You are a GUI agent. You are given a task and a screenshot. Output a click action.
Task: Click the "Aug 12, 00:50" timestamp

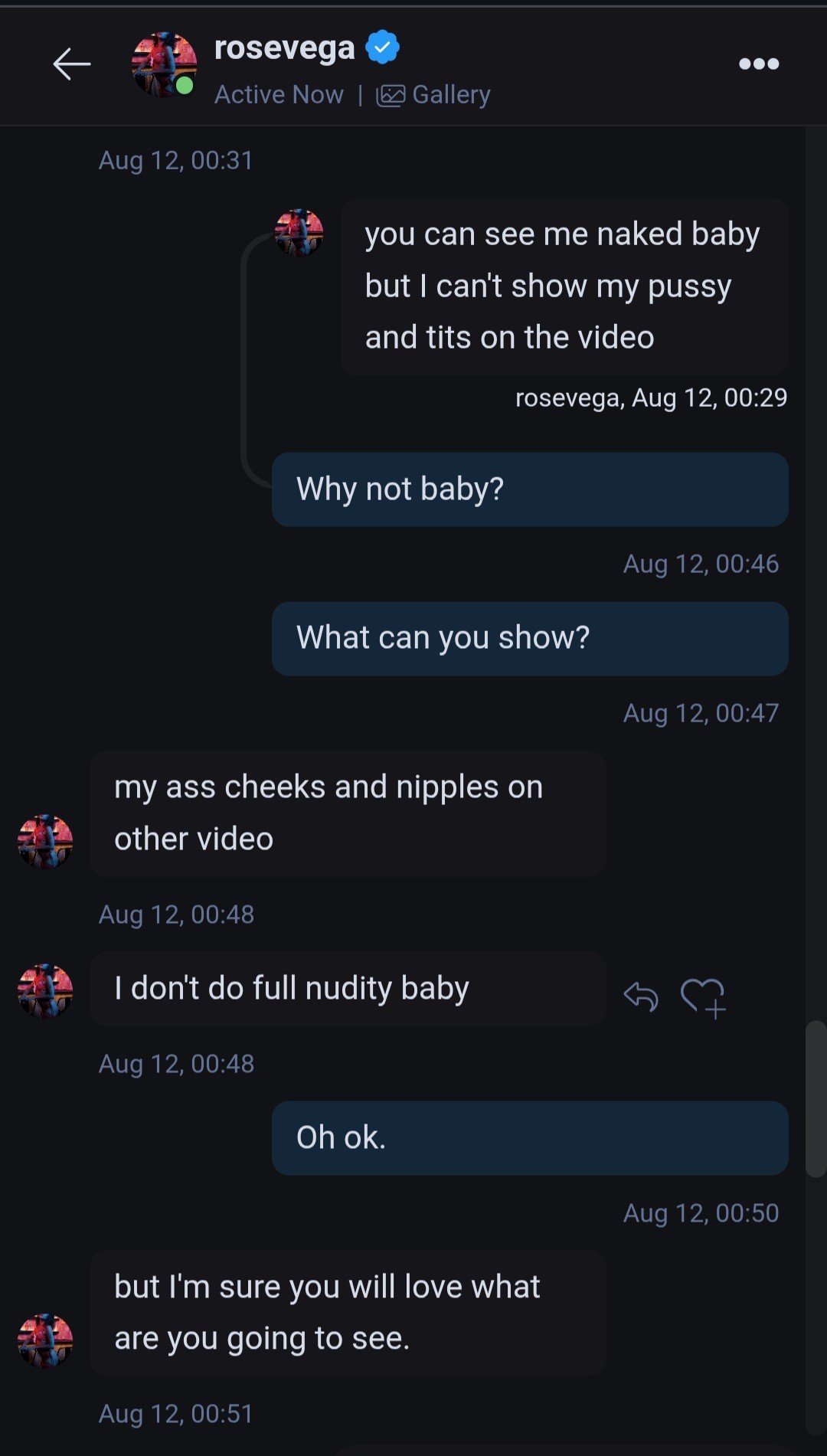(701, 1213)
